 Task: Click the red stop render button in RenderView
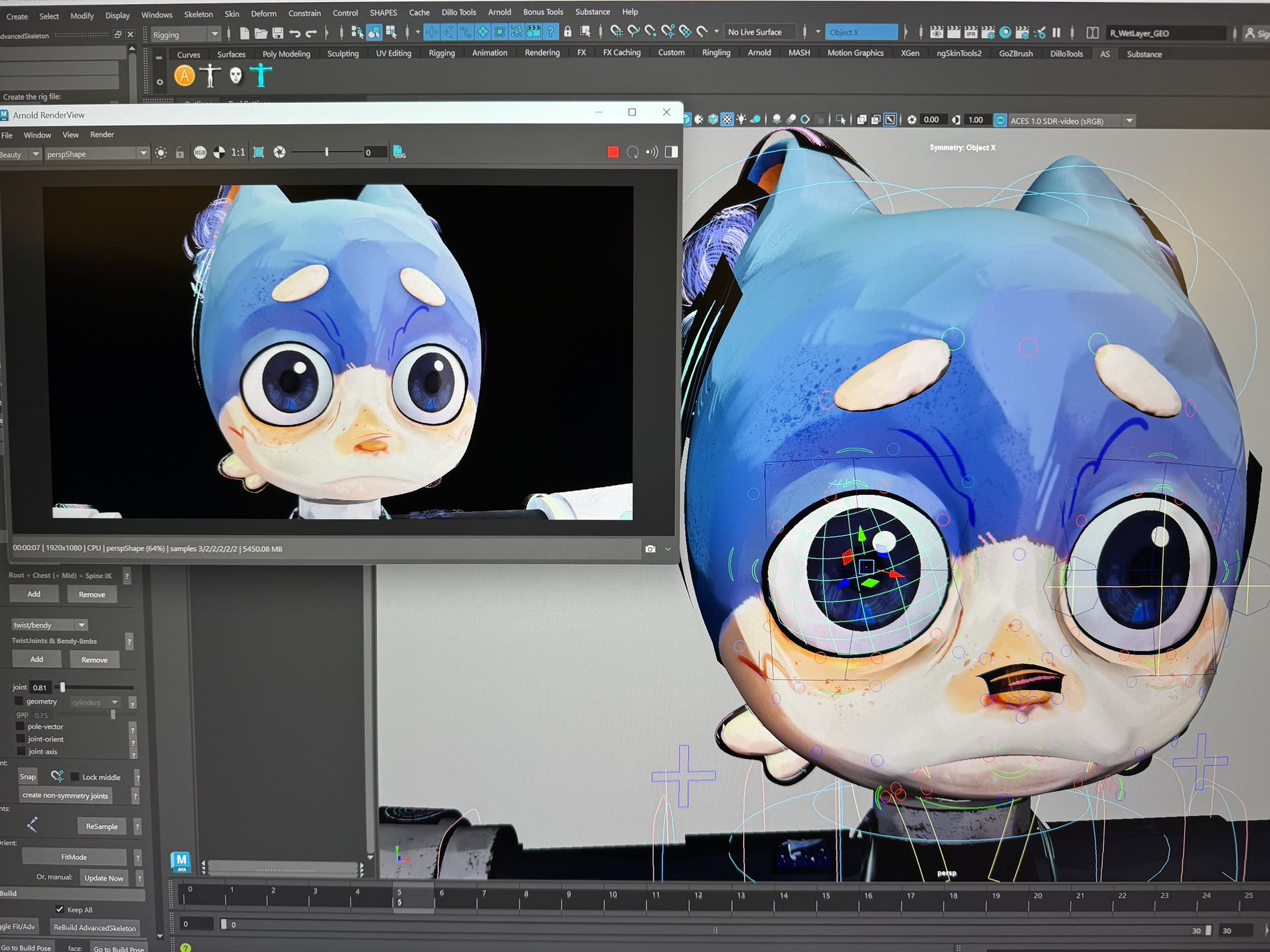click(x=613, y=152)
